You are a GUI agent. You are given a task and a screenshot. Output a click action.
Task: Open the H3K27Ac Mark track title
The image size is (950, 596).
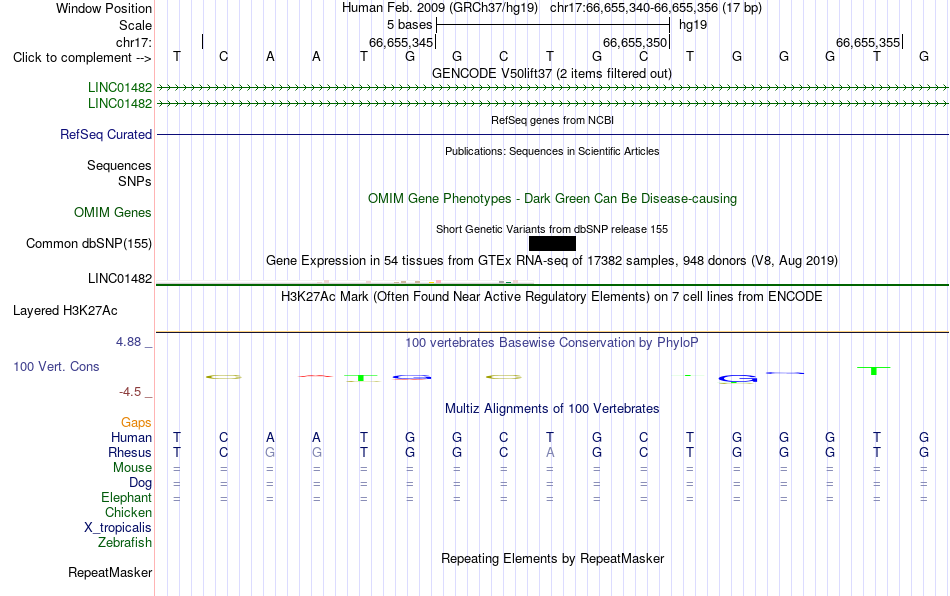552,296
